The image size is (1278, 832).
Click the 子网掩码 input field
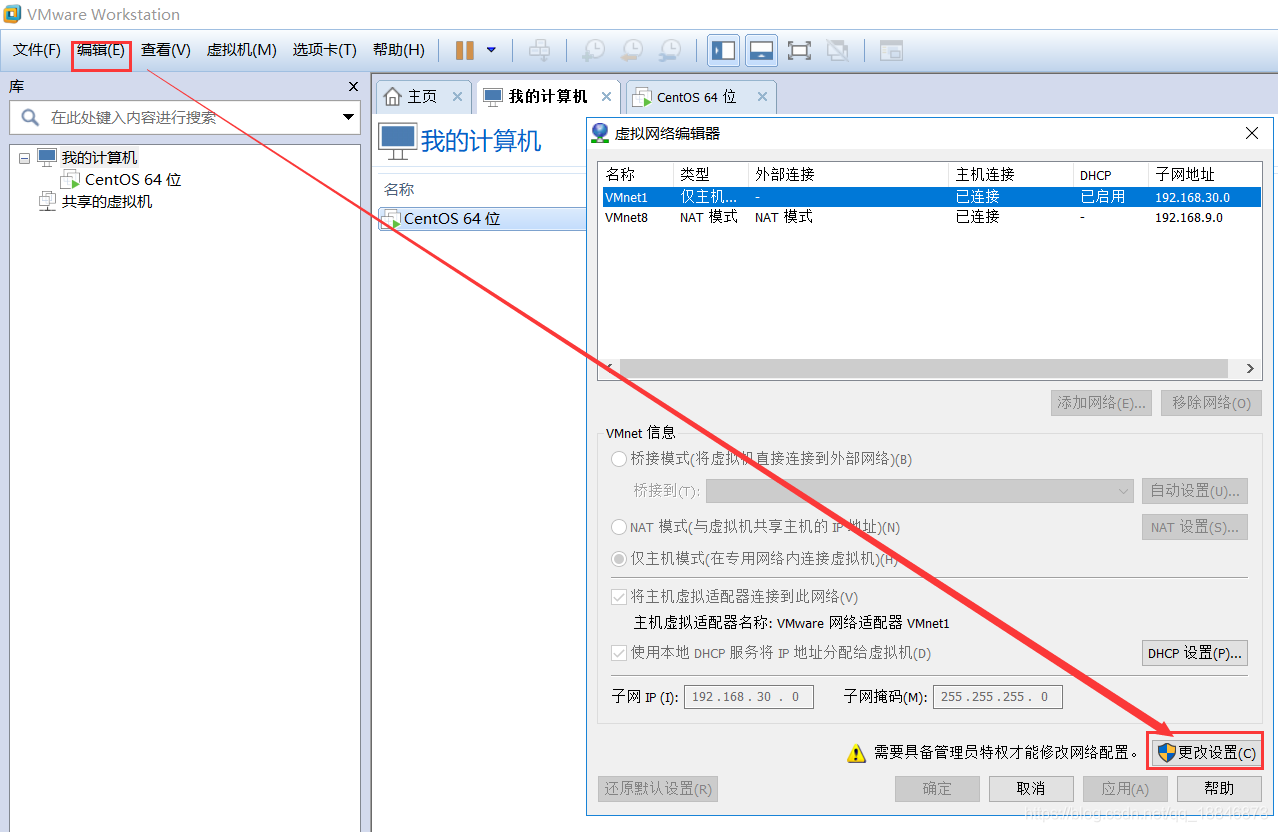point(998,697)
